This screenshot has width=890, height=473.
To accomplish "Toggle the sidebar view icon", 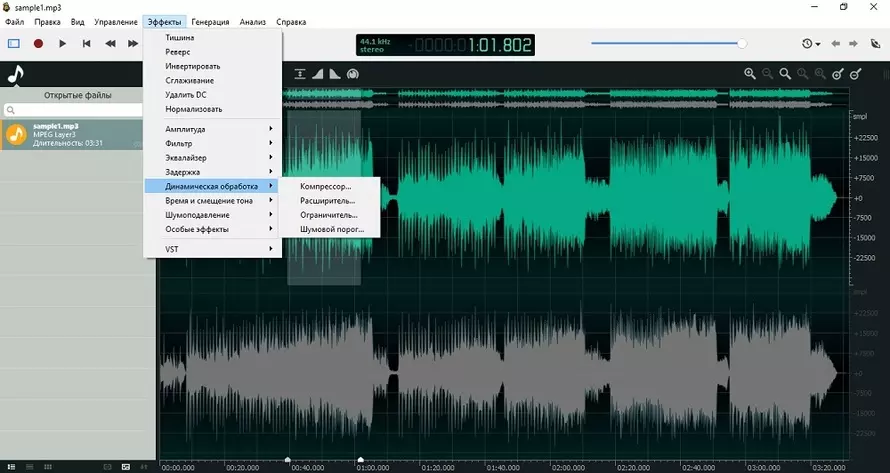I will [x=14, y=43].
